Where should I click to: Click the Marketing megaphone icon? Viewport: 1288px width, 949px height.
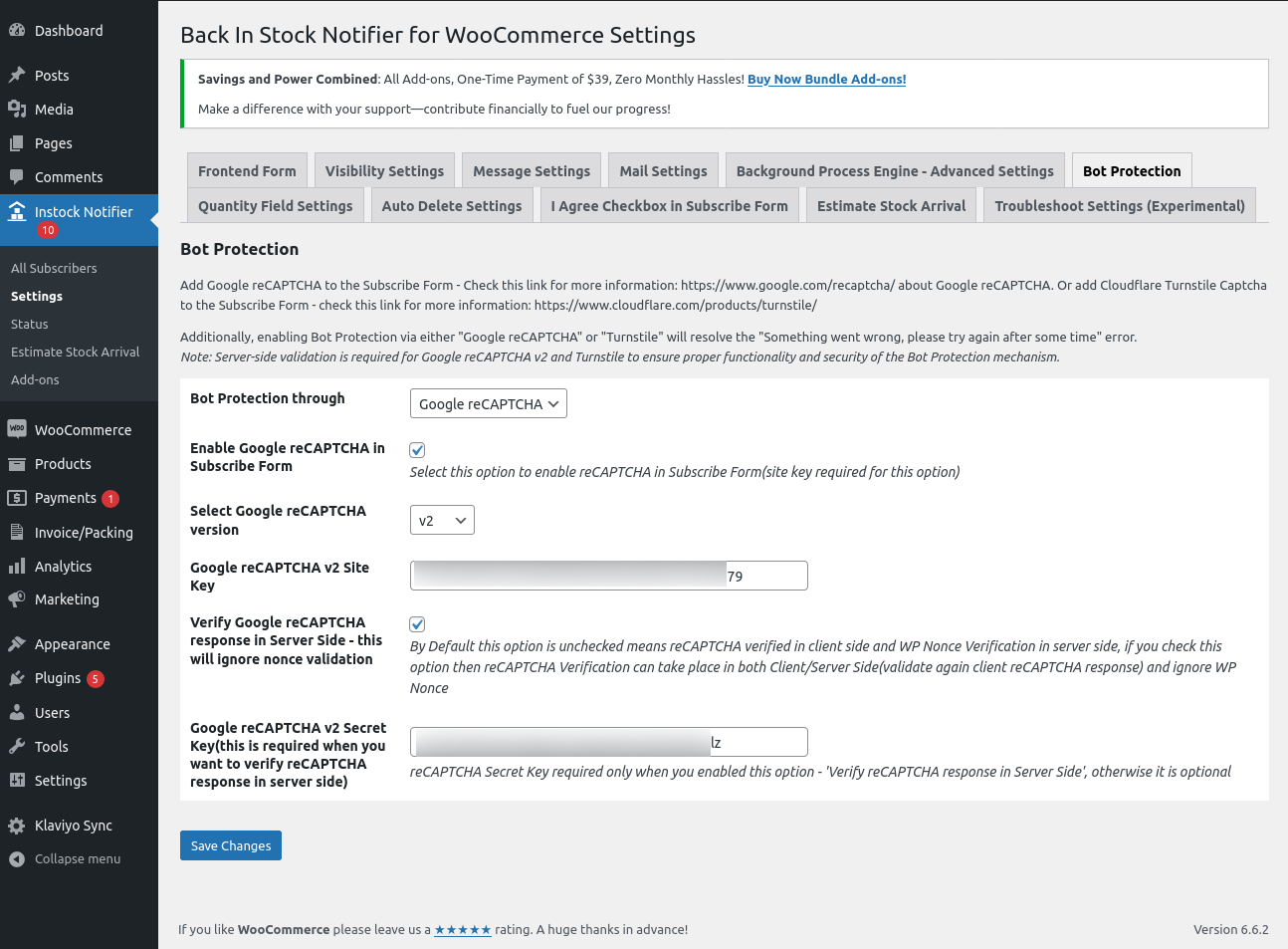tap(17, 599)
